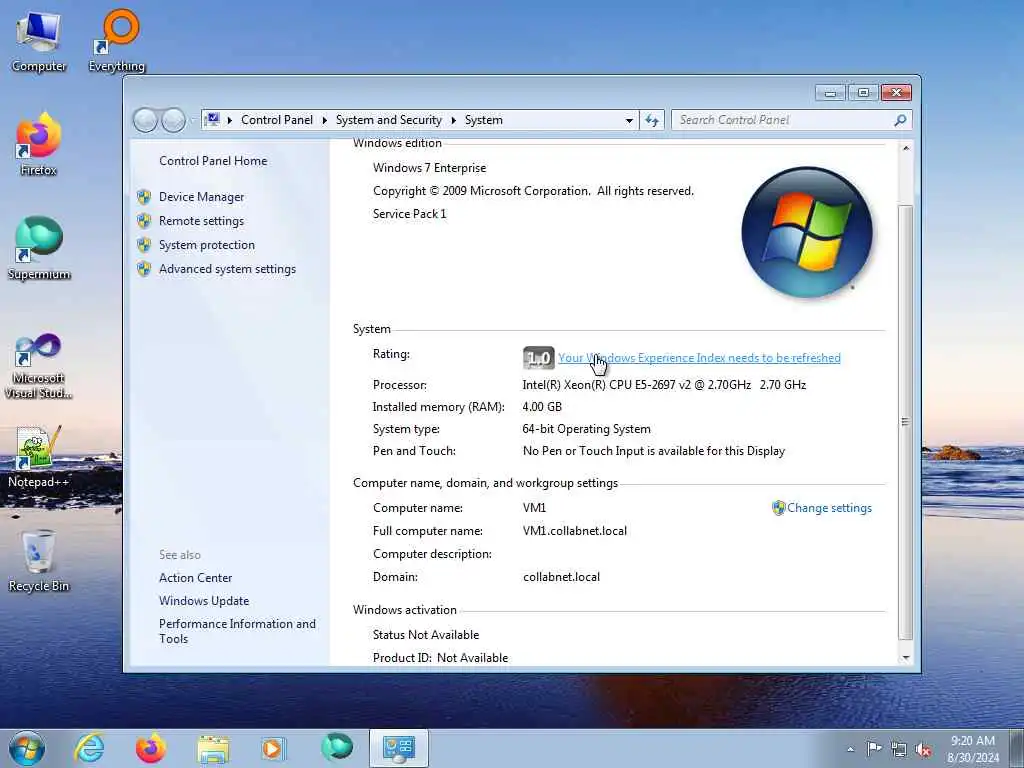
Task: Open the Computer desktop icon
Action: click(39, 42)
